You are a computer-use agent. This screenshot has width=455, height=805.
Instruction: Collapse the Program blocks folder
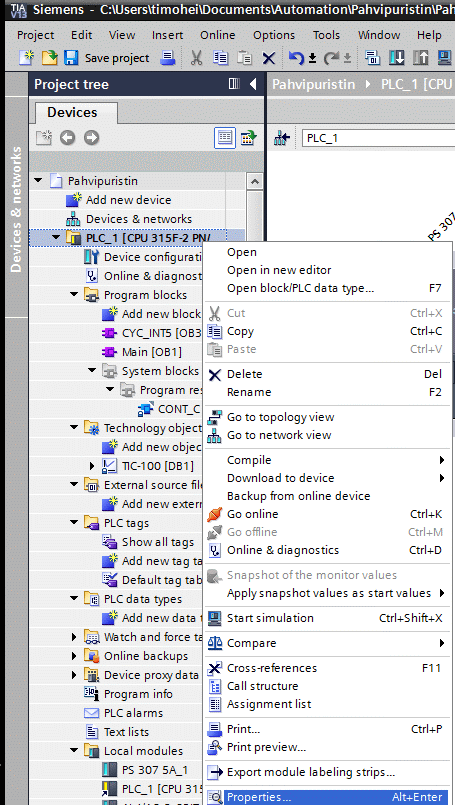click(x=74, y=295)
